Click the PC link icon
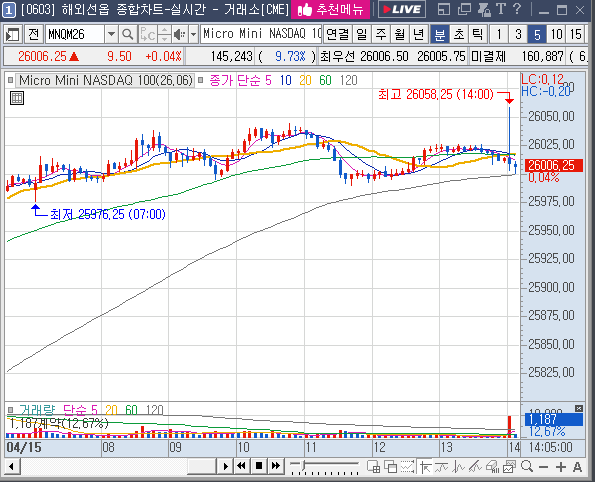 147,35
